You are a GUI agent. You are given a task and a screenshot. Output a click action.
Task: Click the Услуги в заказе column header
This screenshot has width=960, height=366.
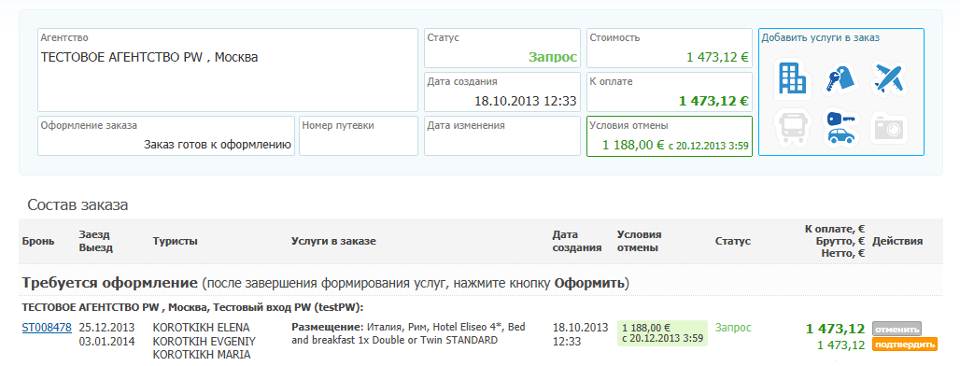334,241
